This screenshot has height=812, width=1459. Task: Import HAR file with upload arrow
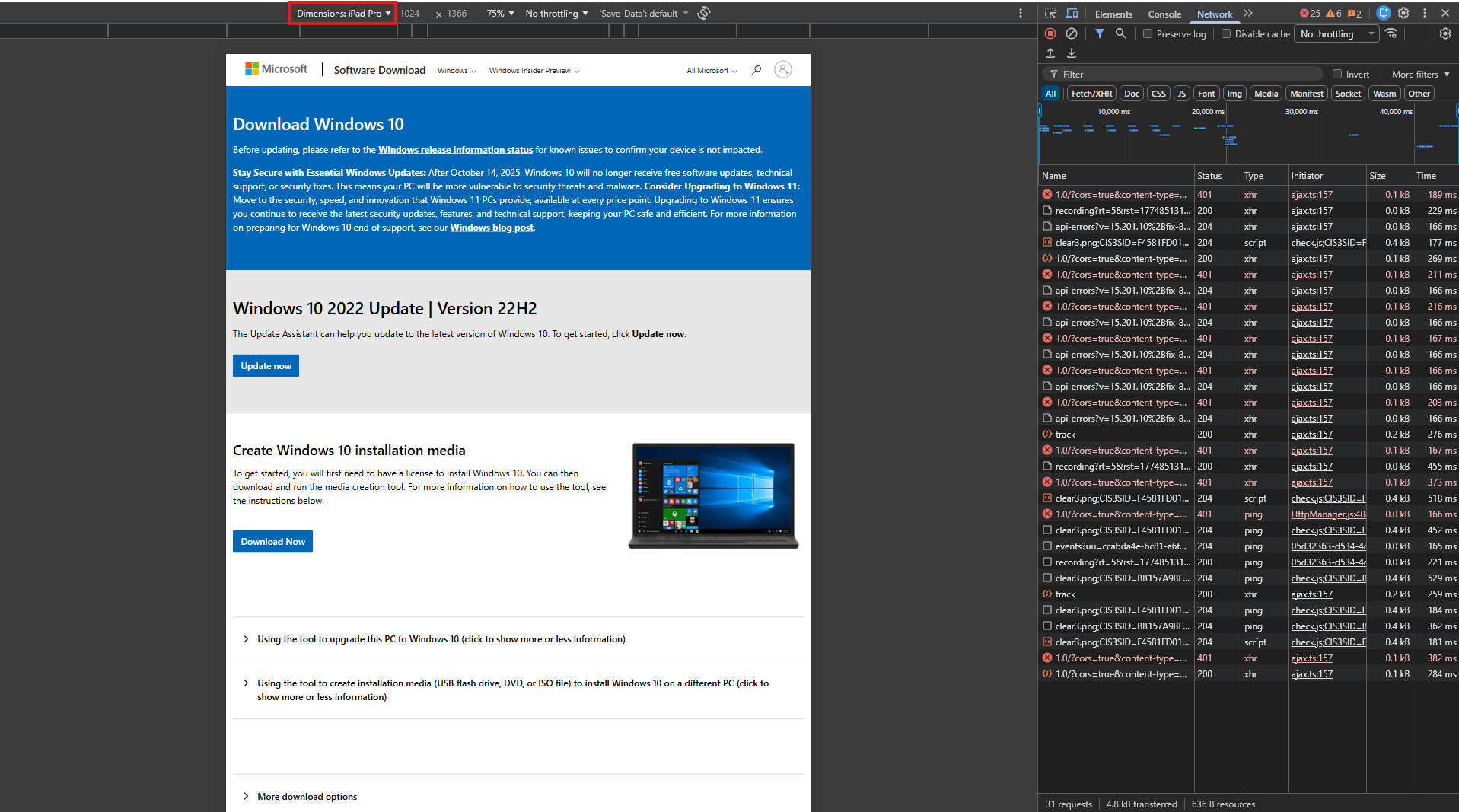point(1050,53)
